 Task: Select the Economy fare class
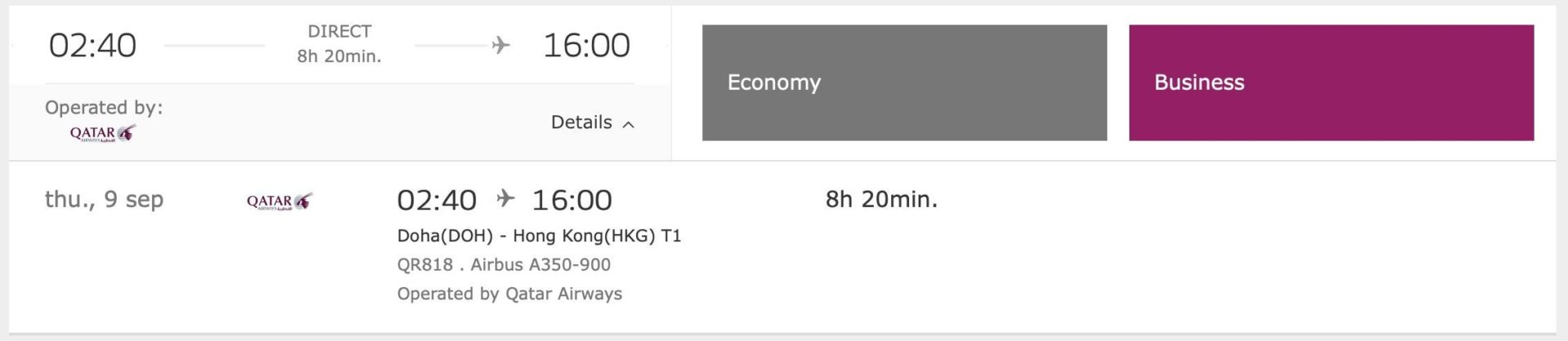click(904, 82)
